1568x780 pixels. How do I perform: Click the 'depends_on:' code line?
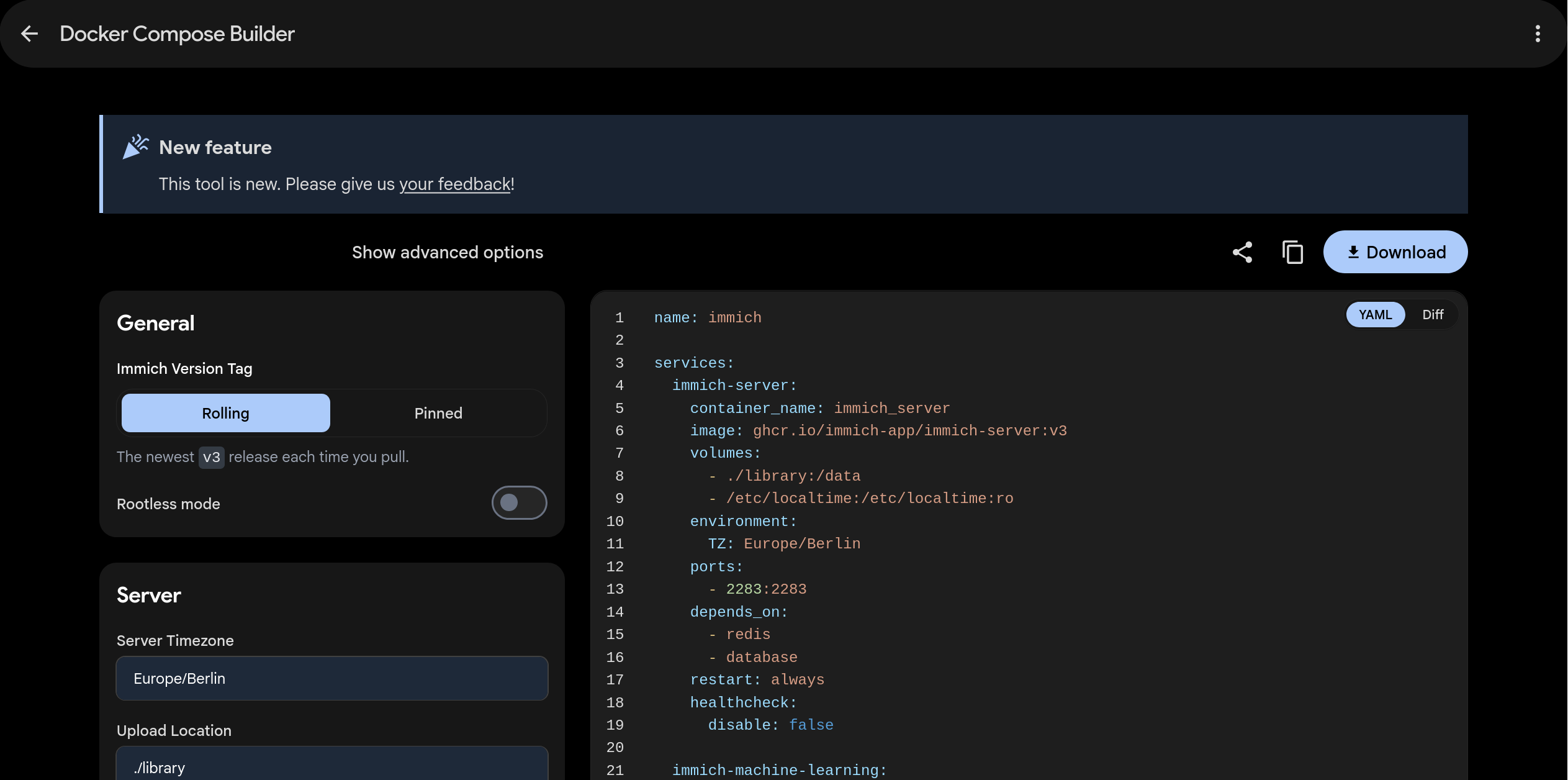(x=739, y=612)
